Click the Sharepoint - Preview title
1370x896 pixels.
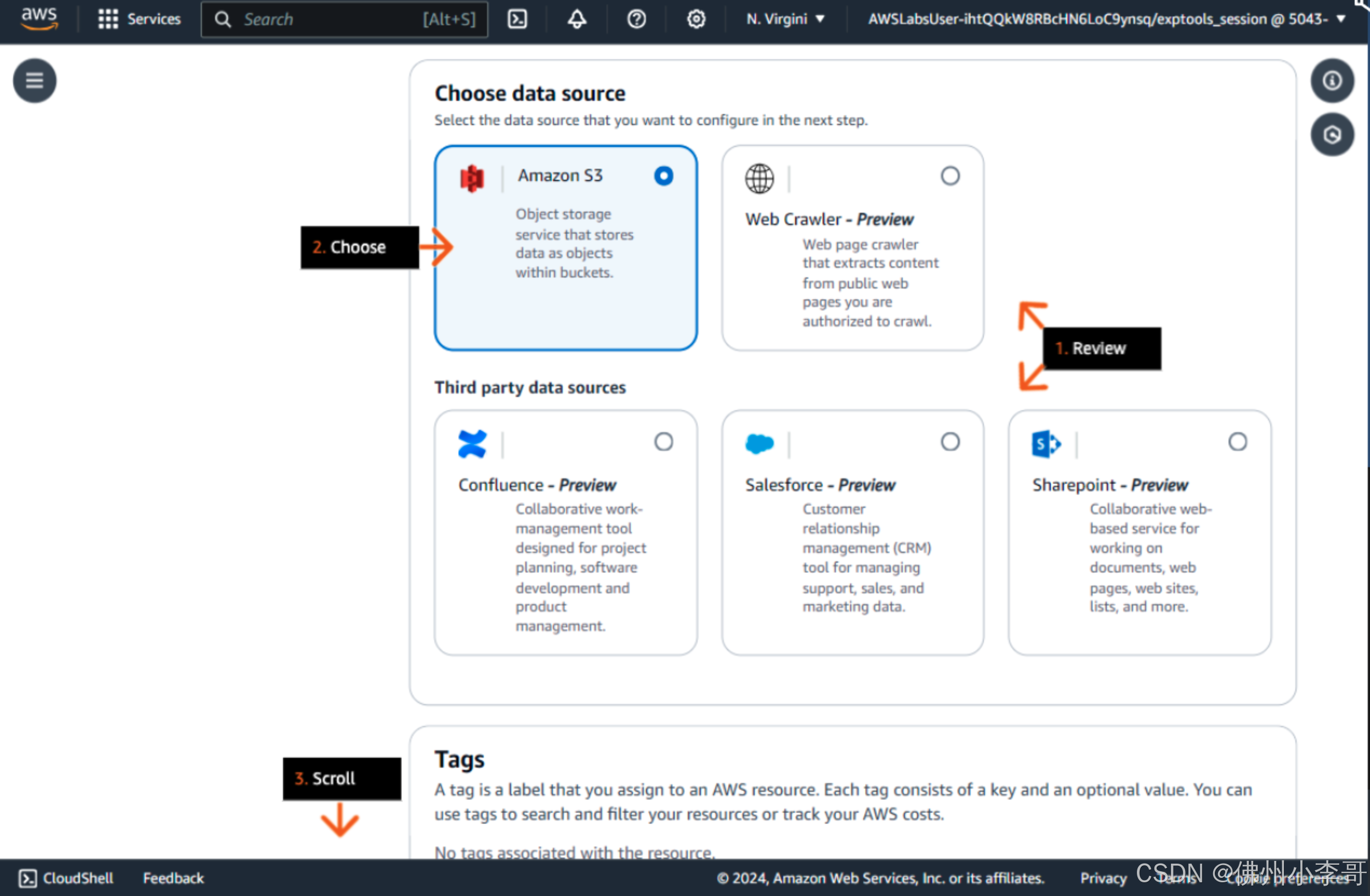1109,485
